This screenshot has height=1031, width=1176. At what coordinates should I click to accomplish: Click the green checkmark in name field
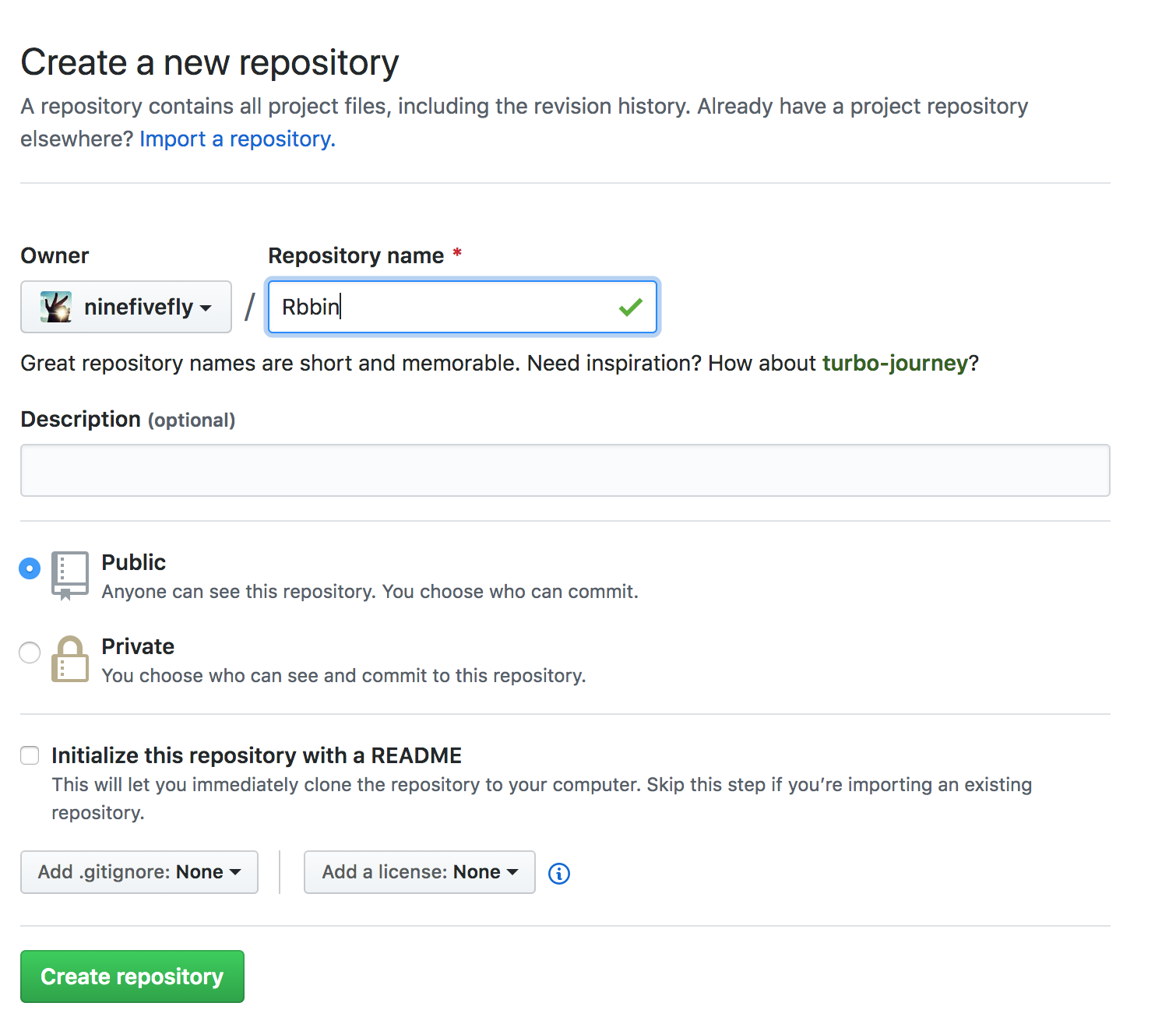tap(630, 307)
